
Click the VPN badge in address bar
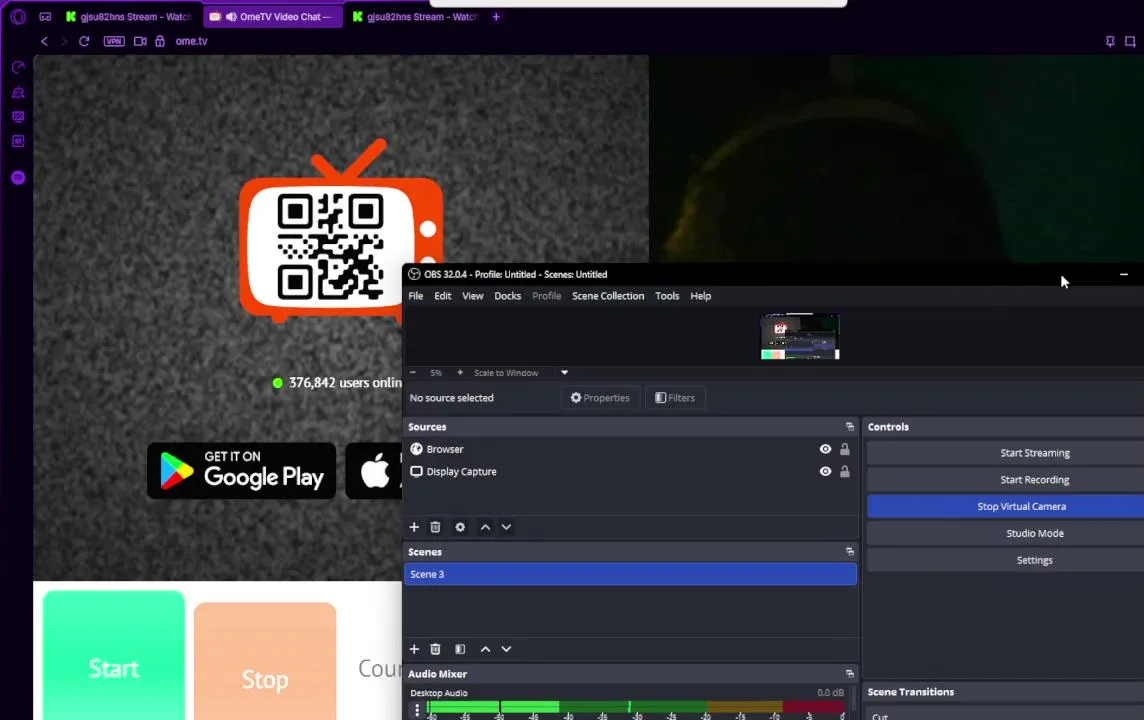click(114, 41)
